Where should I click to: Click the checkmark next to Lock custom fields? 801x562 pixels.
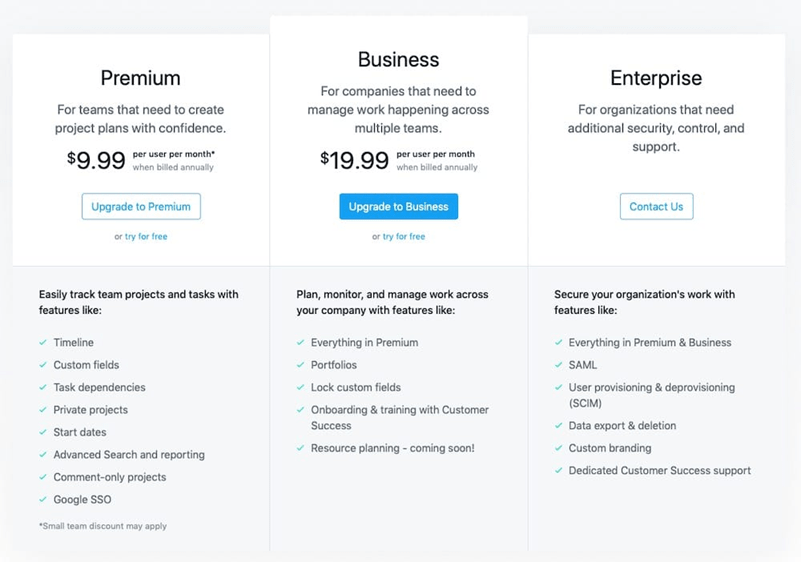click(x=300, y=387)
